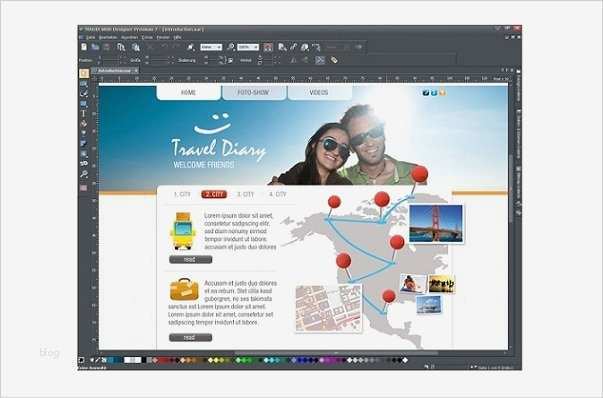Click the magnifier icon beside zoom percentage
603x398 pixels.
click(231, 47)
